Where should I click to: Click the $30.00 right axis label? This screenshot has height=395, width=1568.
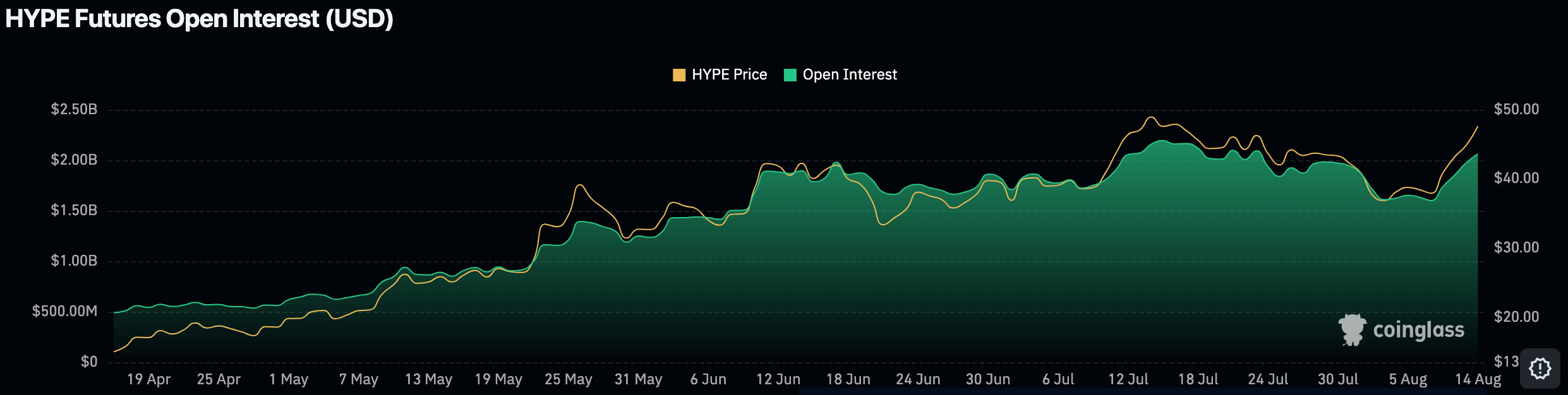coord(1516,247)
